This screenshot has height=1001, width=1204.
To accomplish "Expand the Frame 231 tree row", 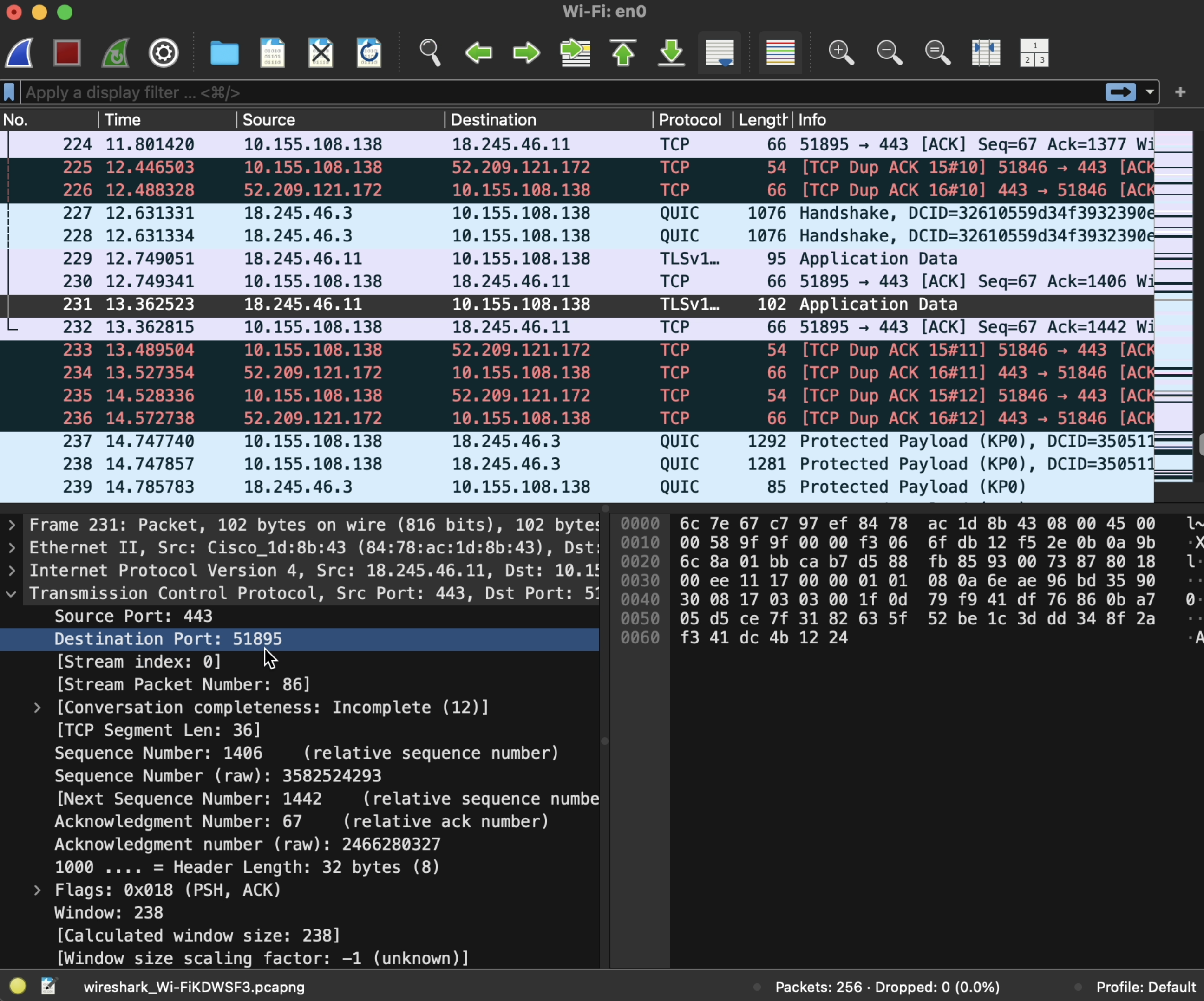I will (12, 525).
